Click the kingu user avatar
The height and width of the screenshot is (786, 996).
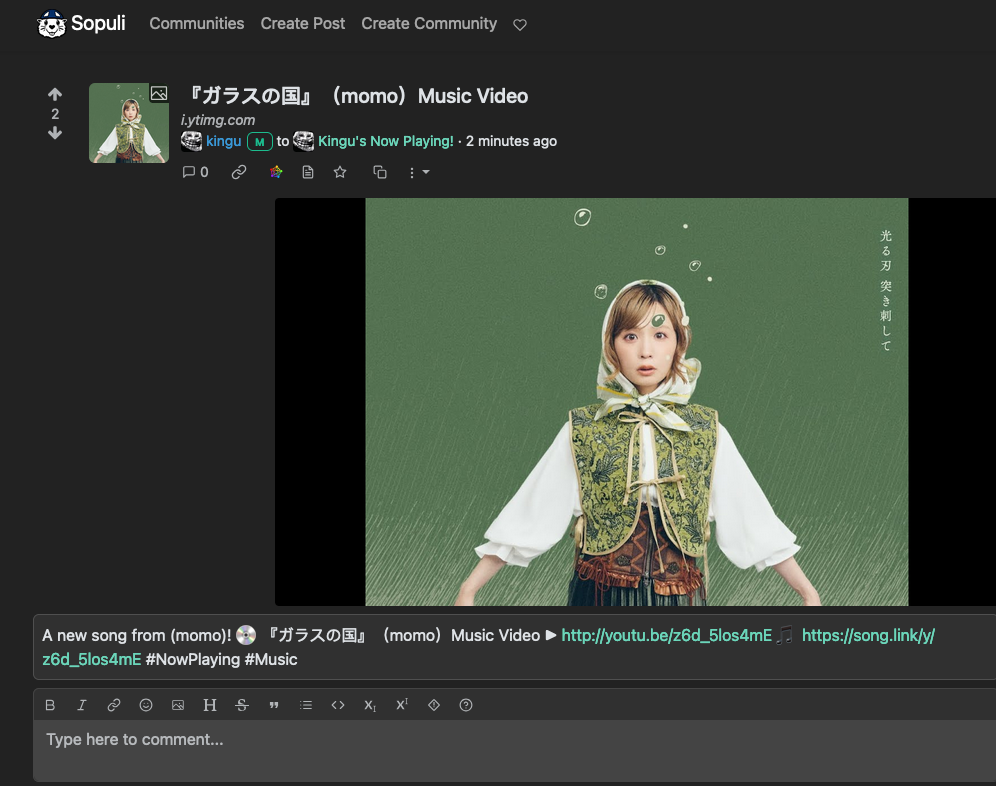coord(191,141)
